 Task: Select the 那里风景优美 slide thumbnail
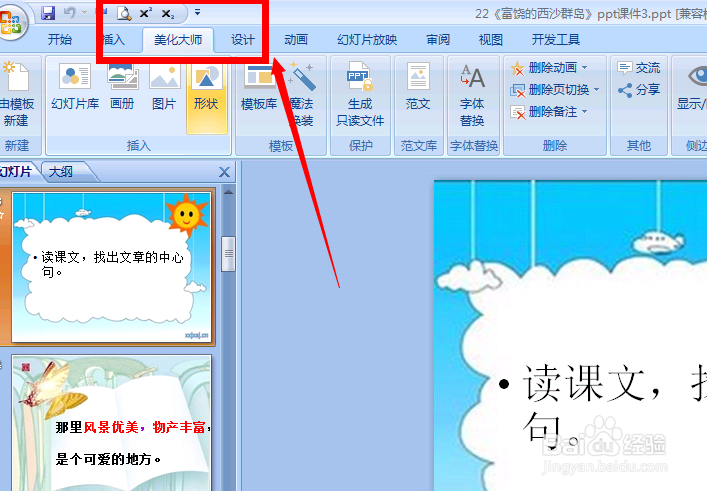point(111,422)
